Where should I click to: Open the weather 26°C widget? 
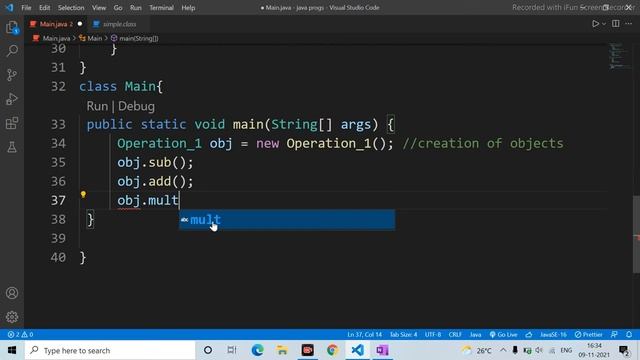[477, 350]
